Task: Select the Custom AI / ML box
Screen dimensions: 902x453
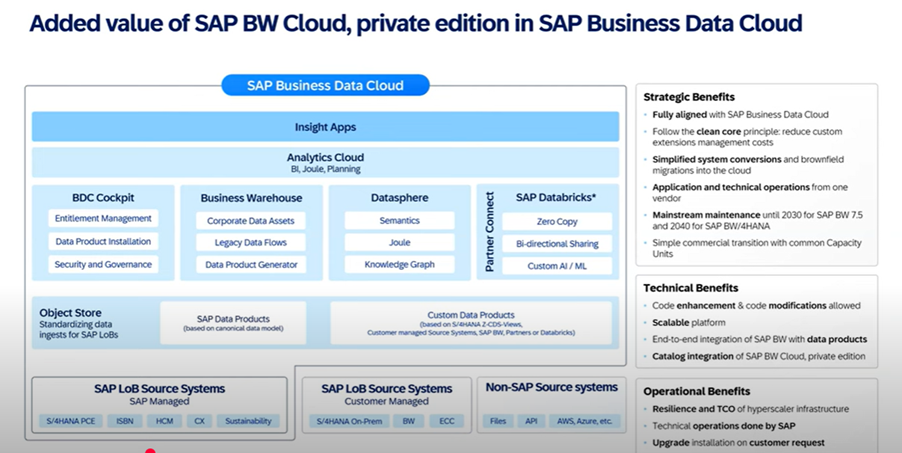Action: point(557,266)
